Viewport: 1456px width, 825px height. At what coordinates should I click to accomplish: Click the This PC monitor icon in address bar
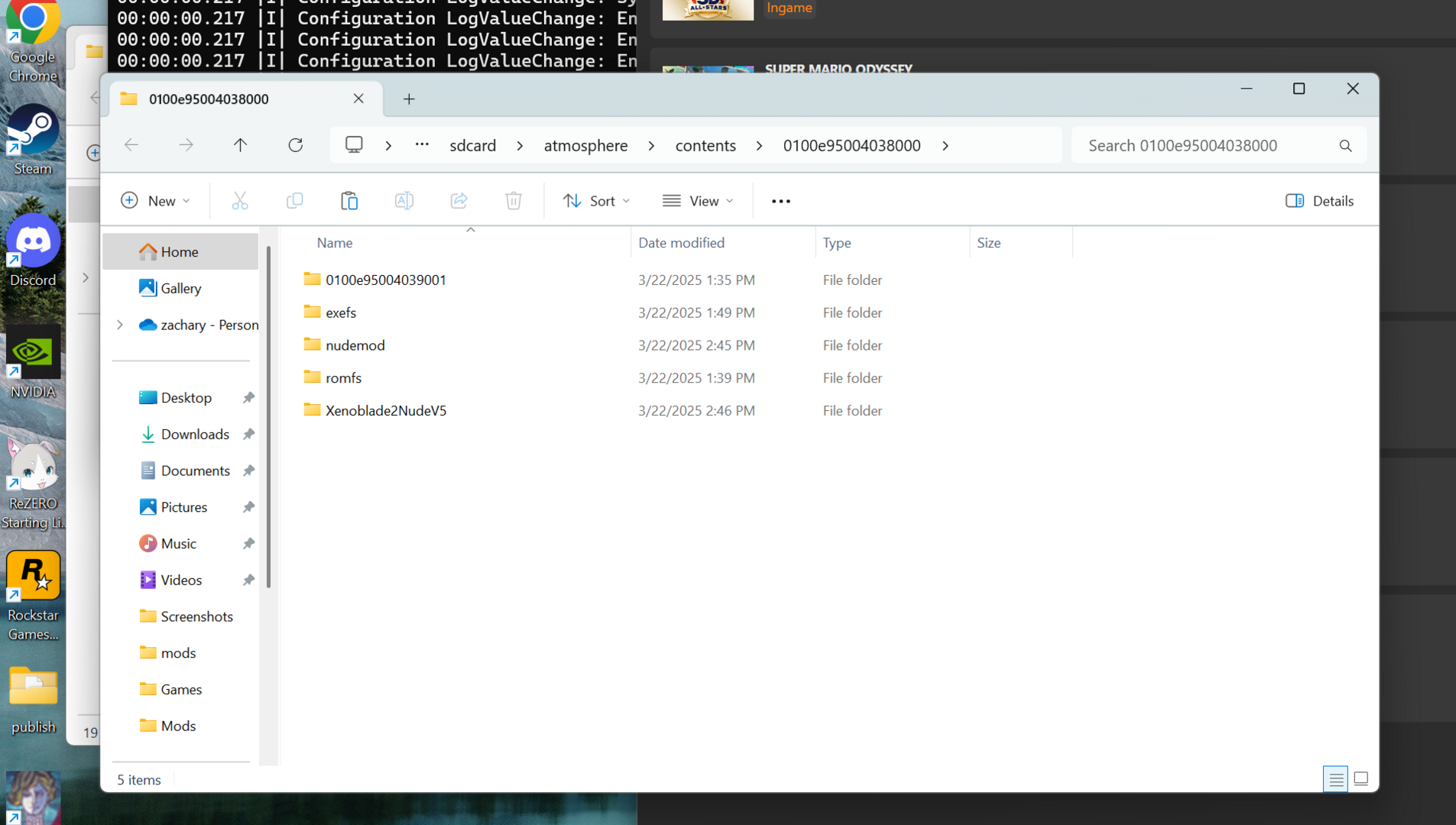[354, 145]
